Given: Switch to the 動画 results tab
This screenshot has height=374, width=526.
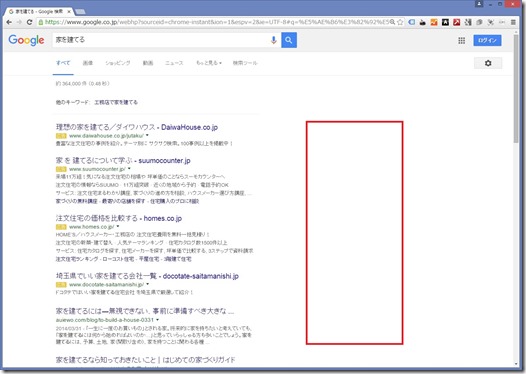Looking at the screenshot, I should 148,63.
